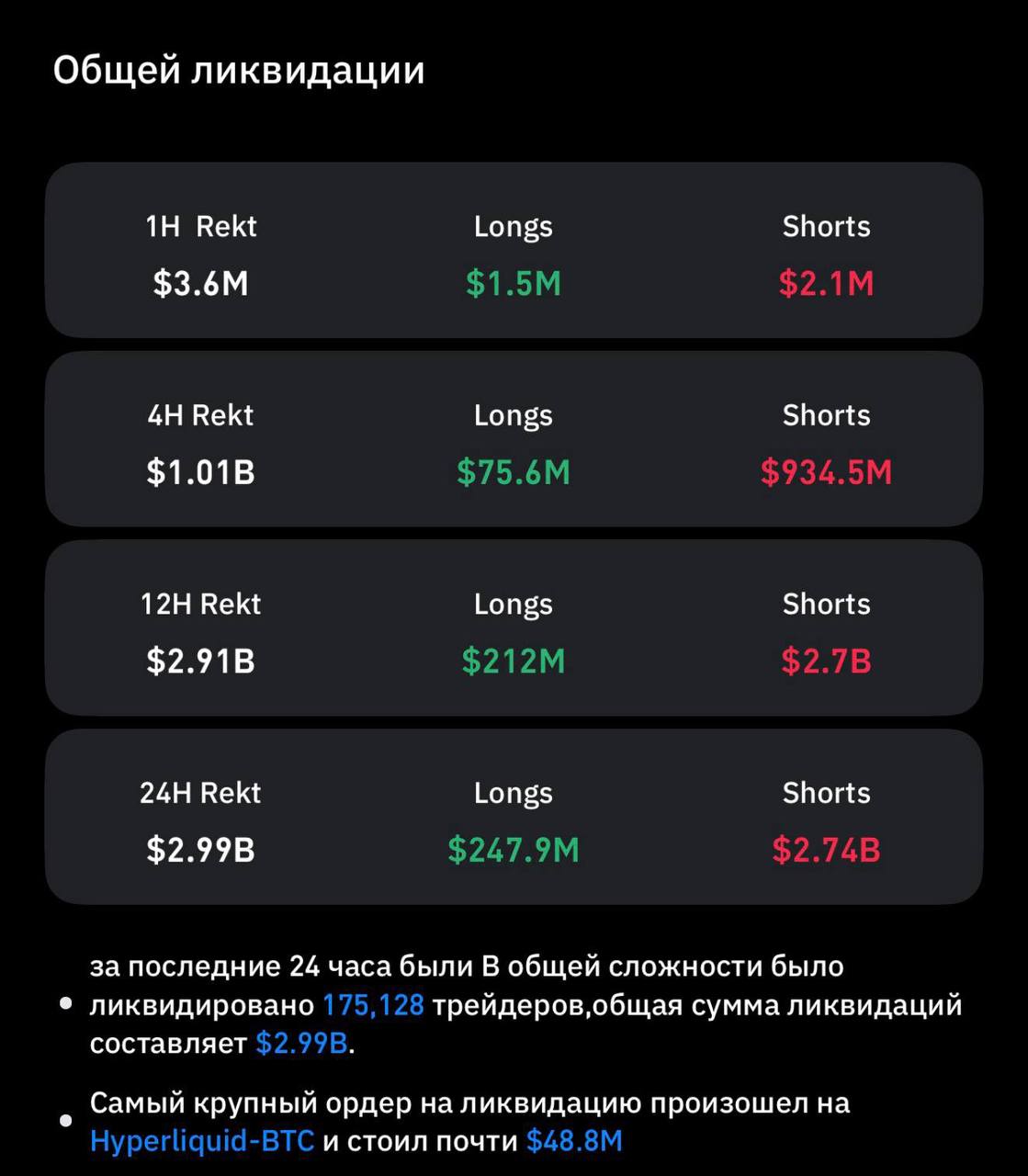Select the 24H Rekt card label
1028x1176 pixels.
pyautogui.click(x=200, y=793)
